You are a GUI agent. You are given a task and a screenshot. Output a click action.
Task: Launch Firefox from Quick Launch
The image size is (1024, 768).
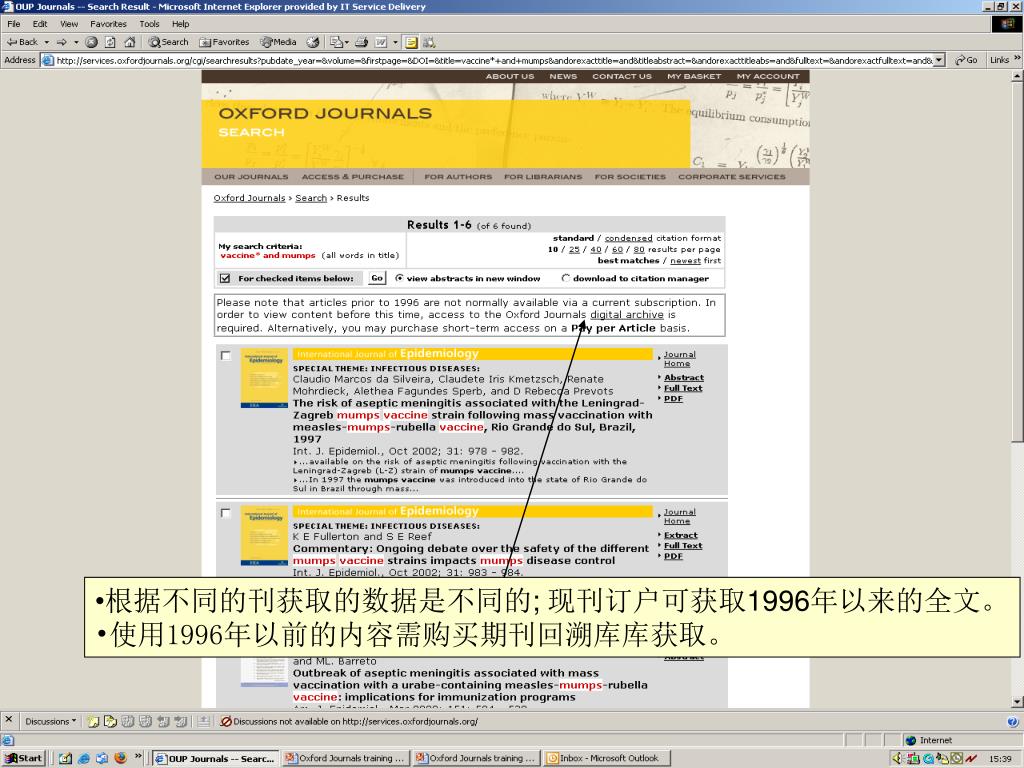(120, 758)
